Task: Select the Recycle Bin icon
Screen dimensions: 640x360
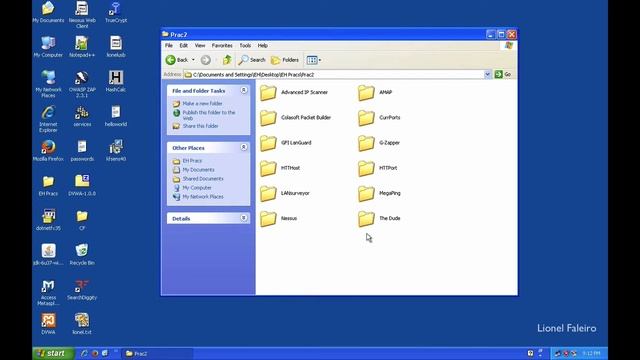Action: [x=82, y=255]
